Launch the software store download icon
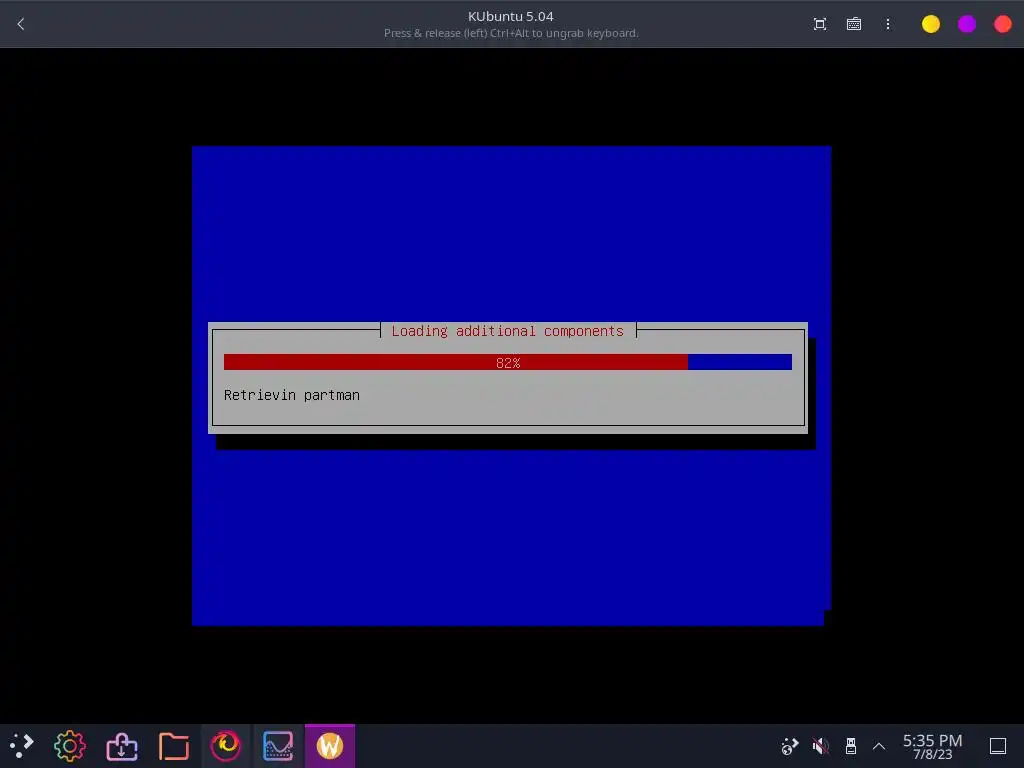The image size is (1024, 768). point(122,745)
